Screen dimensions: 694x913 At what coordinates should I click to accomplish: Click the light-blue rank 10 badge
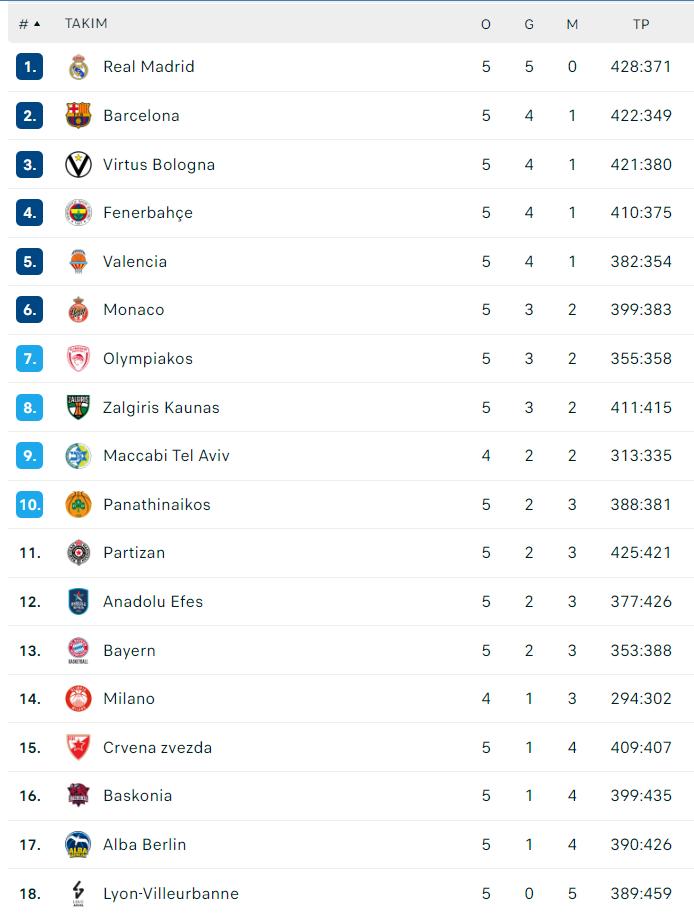[x=30, y=505]
